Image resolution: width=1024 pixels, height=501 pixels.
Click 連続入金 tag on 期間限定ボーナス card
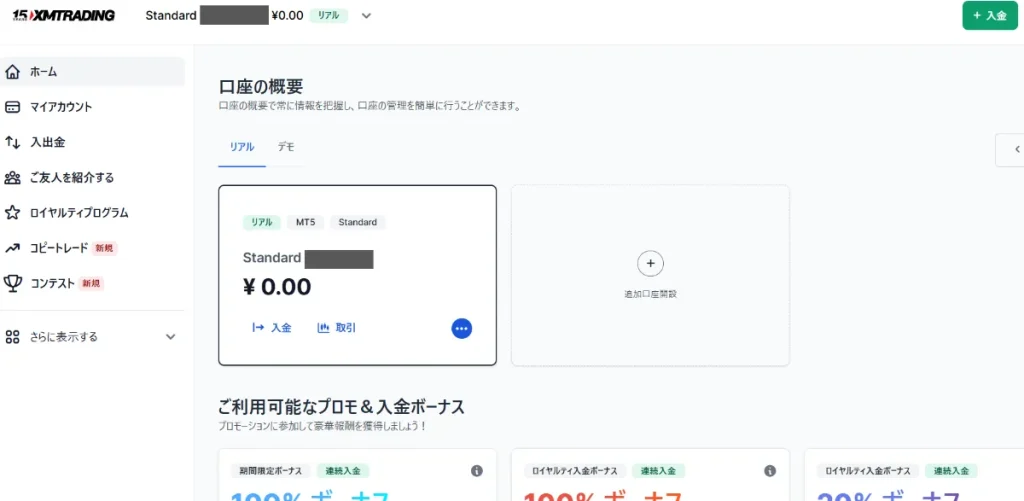[x=344, y=471]
